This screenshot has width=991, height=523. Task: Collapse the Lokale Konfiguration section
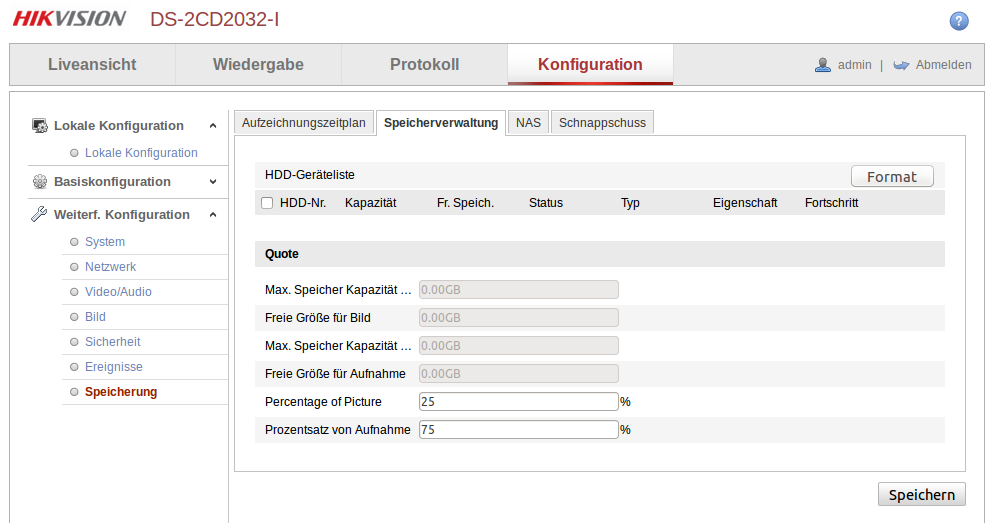(213, 126)
